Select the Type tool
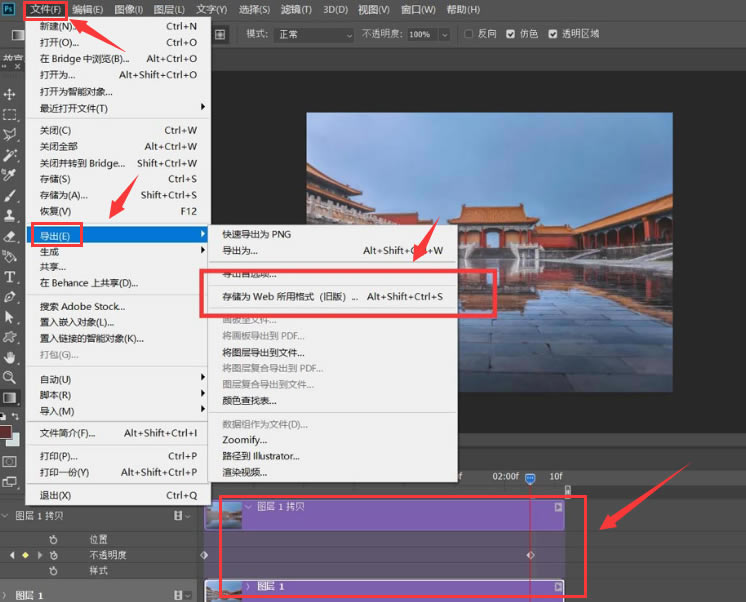 click(10, 277)
